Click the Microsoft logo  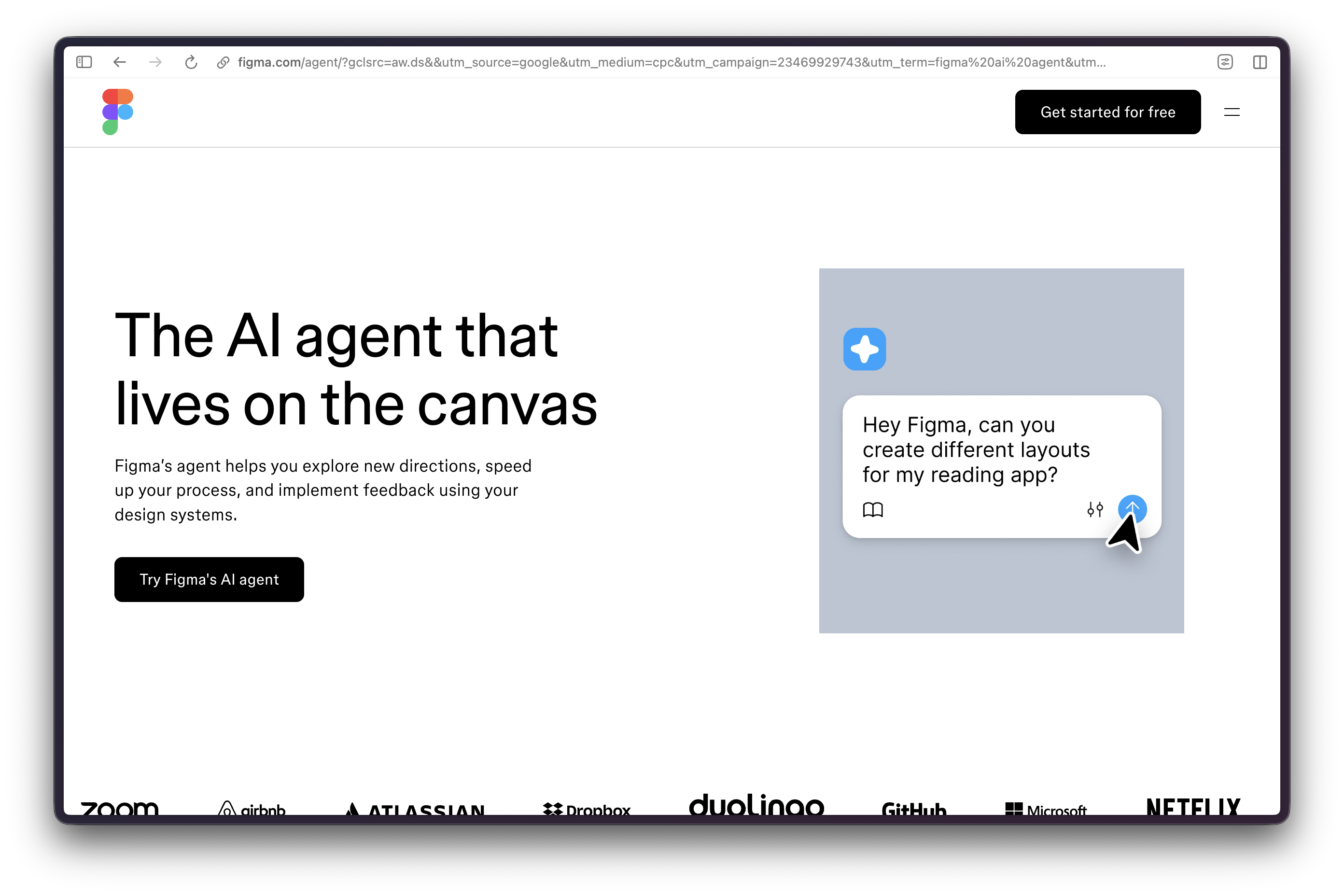[x=1046, y=809]
